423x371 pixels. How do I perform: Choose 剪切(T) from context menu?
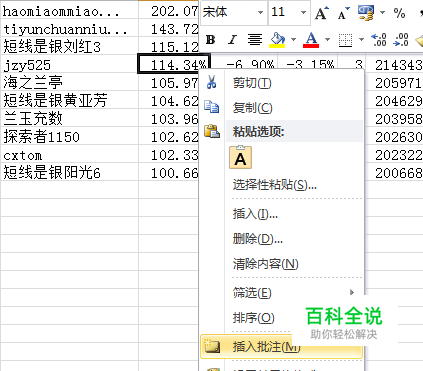[x=252, y=83]
